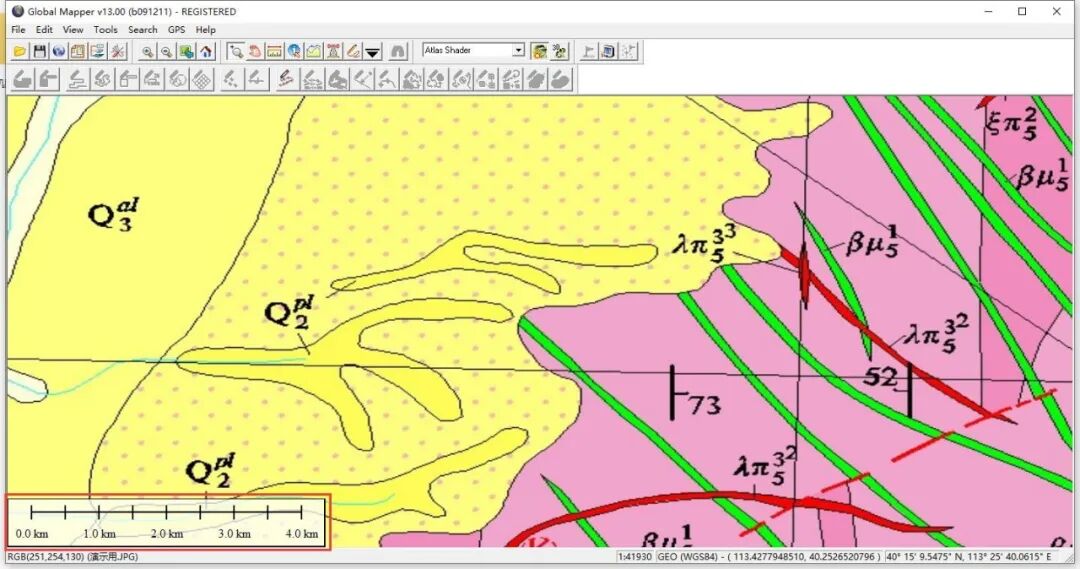1080x569 pixels.
Task: Click the last icon of the GPS toolbar group
Action: click(627, 51)
